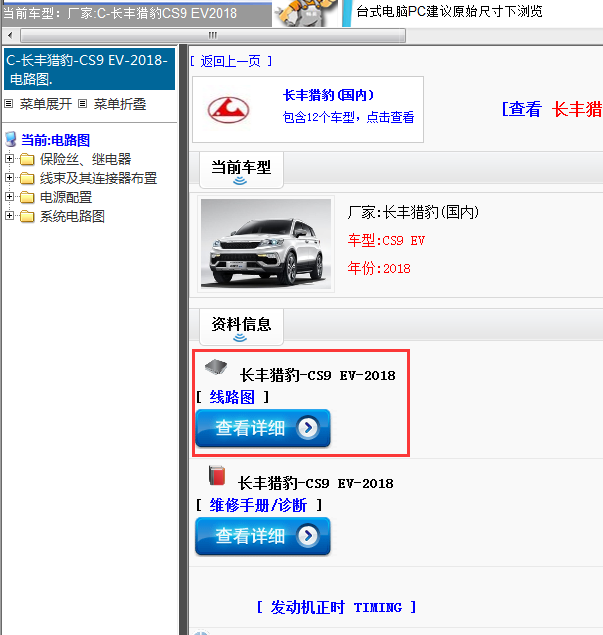The width and height of the screenshot is (603, 635).
Task: Click the red 车型:CS9 EV text
Action: click(386, 241)
